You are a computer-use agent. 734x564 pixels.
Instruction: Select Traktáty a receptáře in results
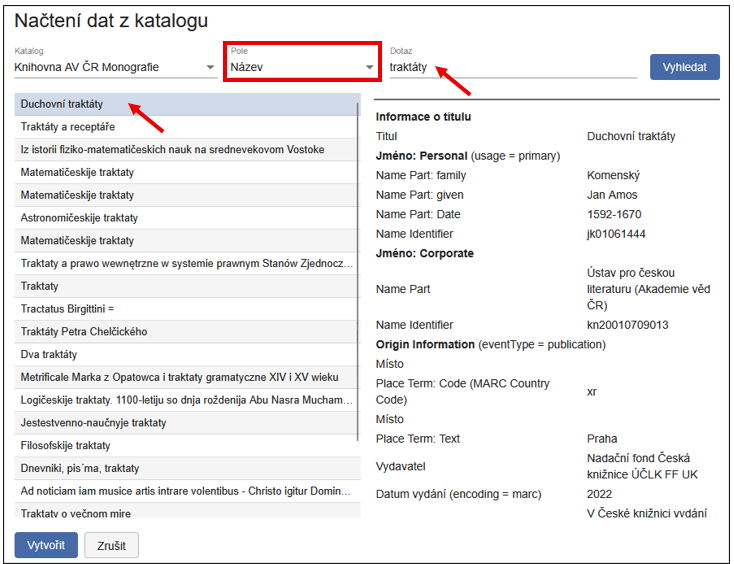click(x=186, y=127)
